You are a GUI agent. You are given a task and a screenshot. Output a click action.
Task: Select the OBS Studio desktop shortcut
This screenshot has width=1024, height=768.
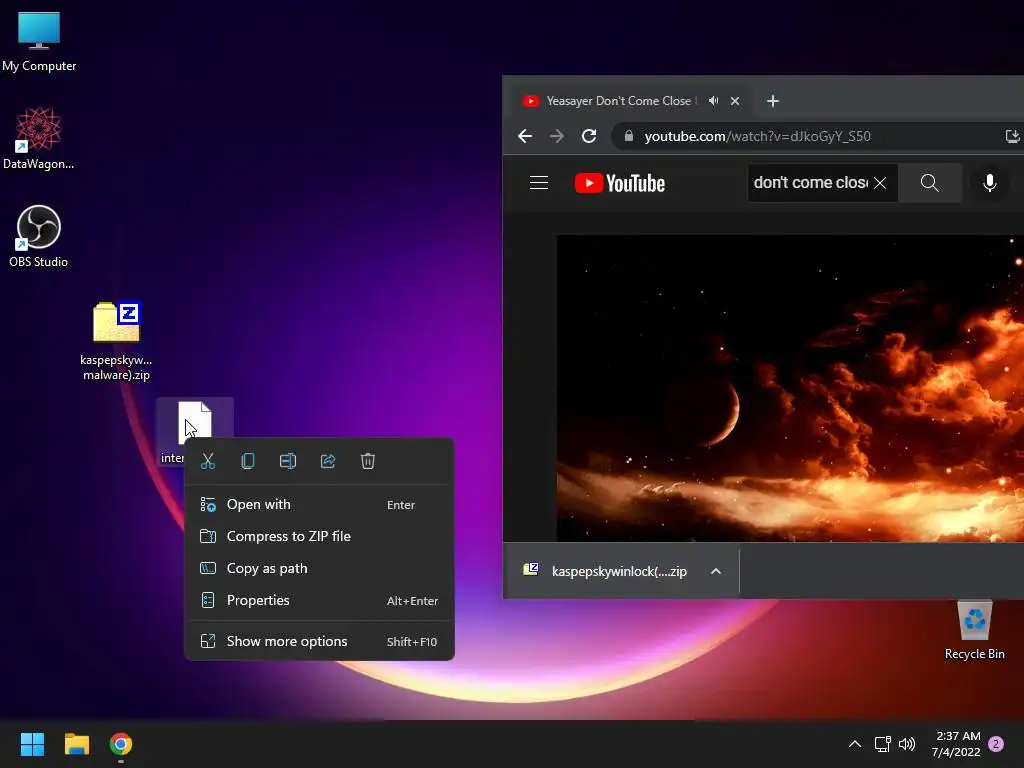click(39, 236)
